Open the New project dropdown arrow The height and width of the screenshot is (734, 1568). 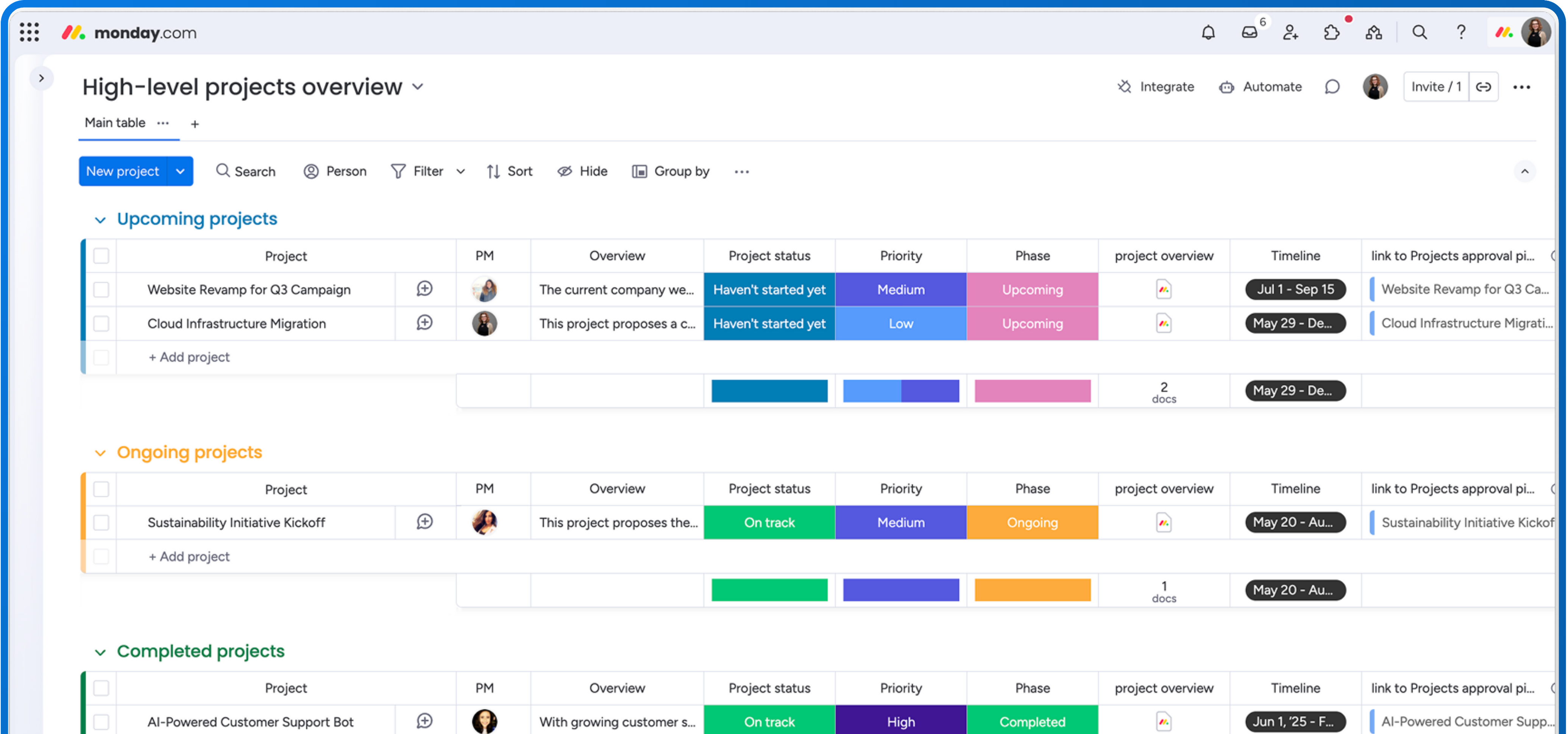pos(180,171)
